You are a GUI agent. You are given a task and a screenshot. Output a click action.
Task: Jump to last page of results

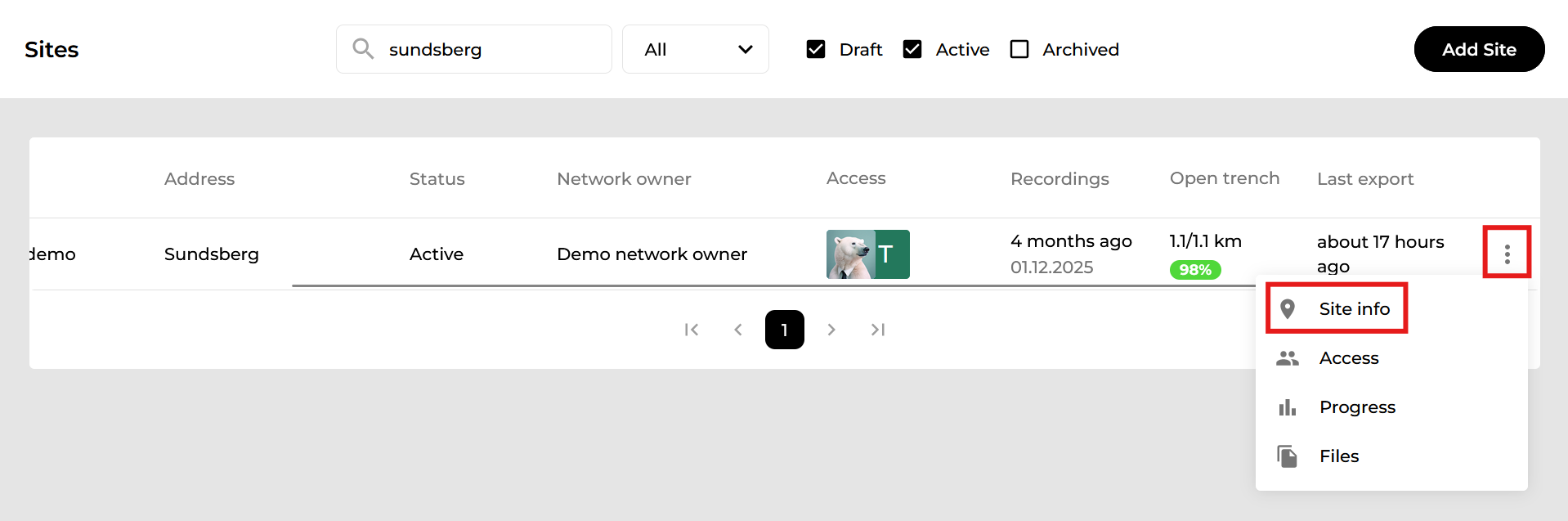878,330
